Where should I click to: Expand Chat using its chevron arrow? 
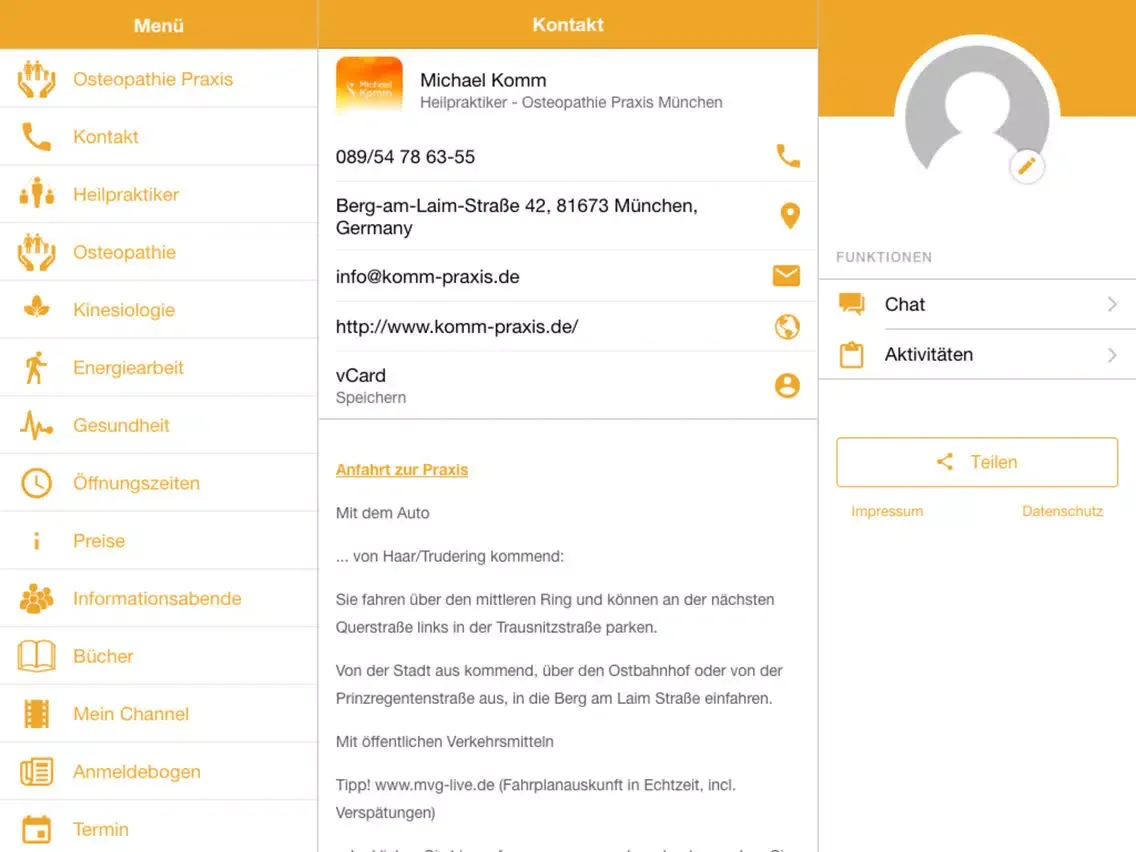(1112, 304)
